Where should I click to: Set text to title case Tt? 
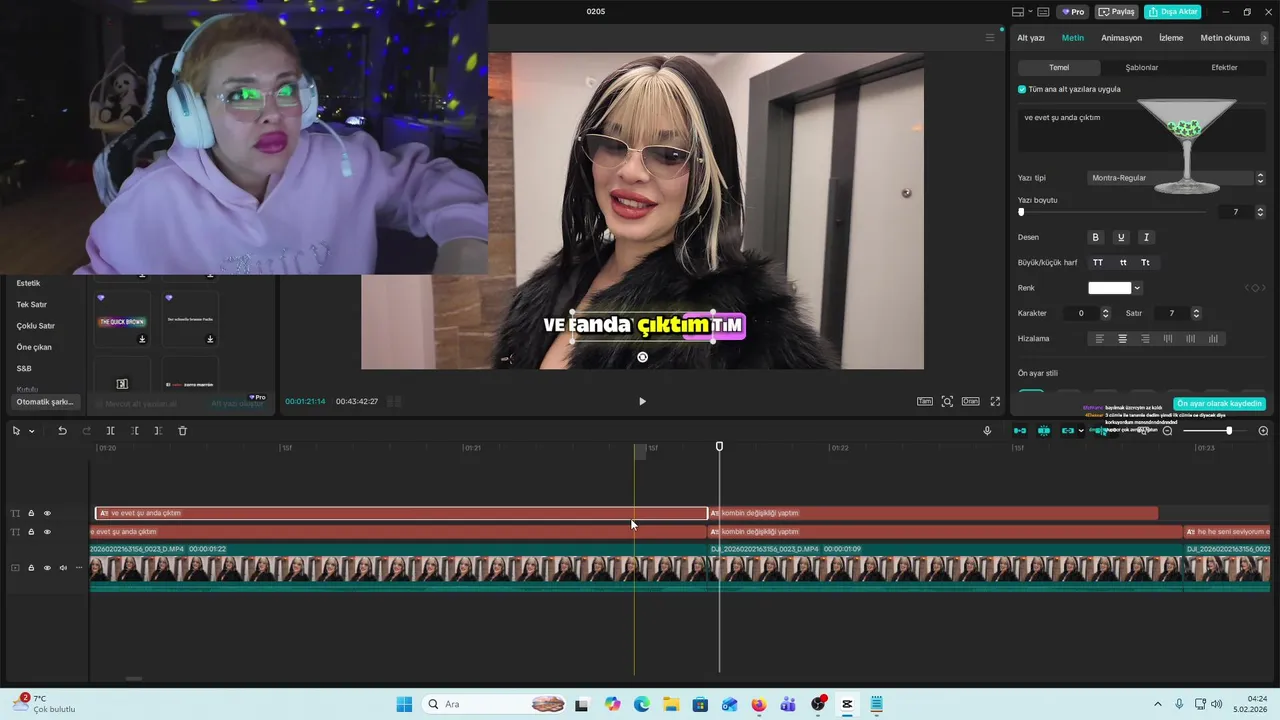click(1145, 263)
